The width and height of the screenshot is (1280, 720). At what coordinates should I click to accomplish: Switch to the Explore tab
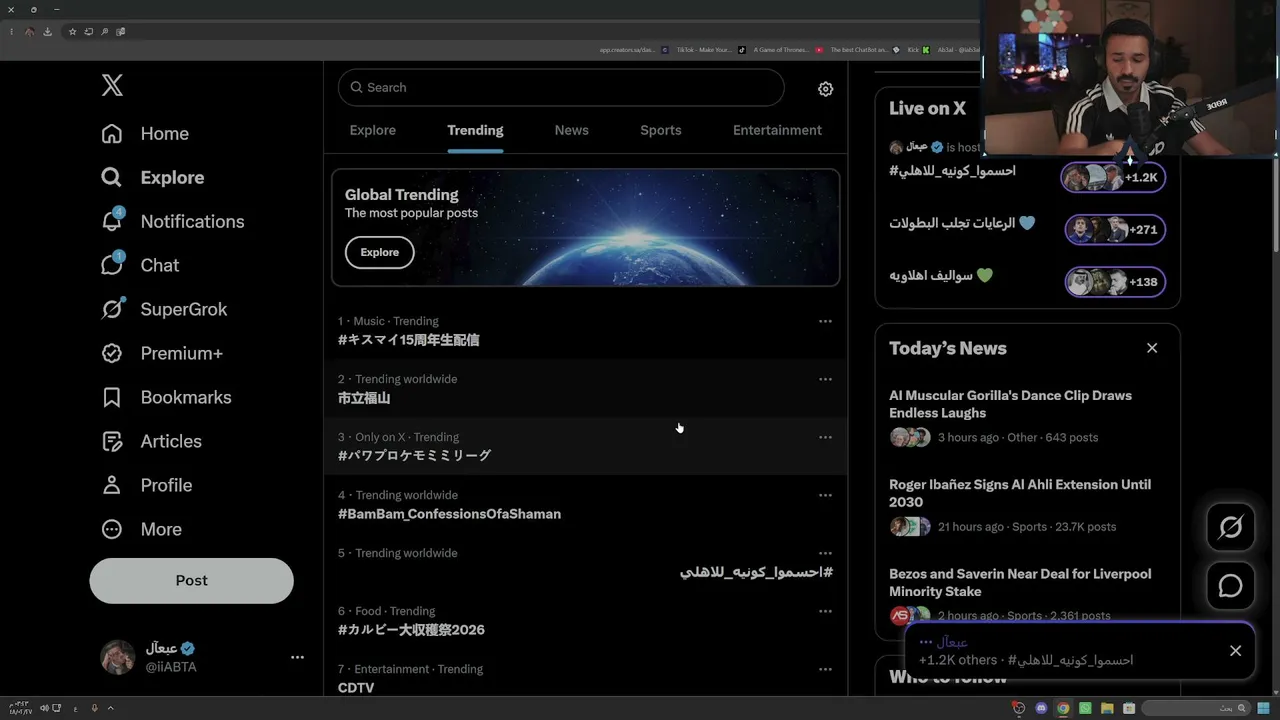point(372,130)
